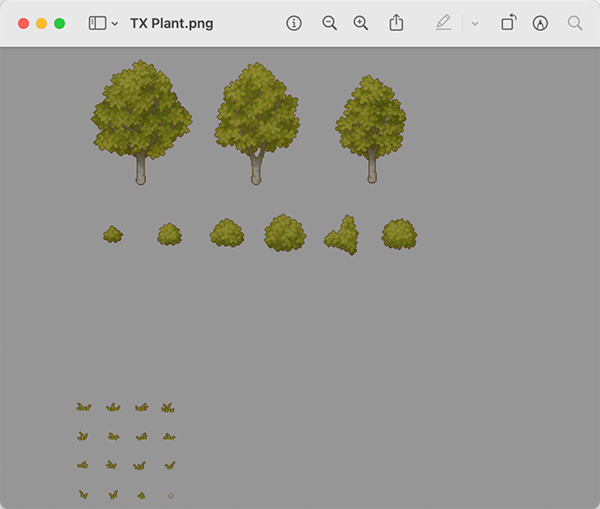Show the Markup toolbar
This screenshot has width=600, height=509.
click(540, 23)
